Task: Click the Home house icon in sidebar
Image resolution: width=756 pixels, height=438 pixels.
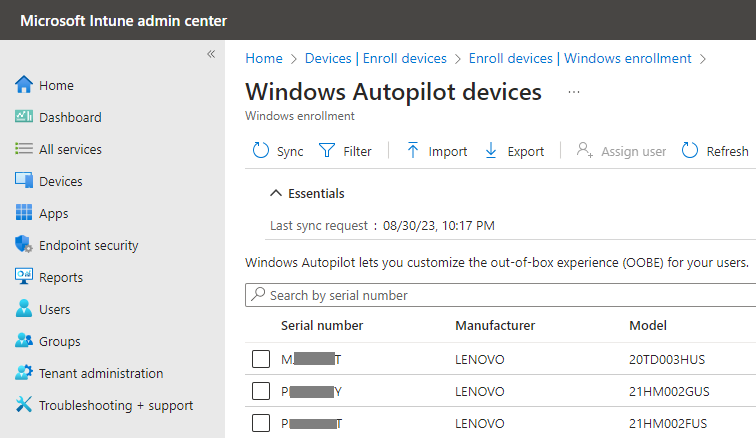Action: pyautogui.click(x=24, y=84)
